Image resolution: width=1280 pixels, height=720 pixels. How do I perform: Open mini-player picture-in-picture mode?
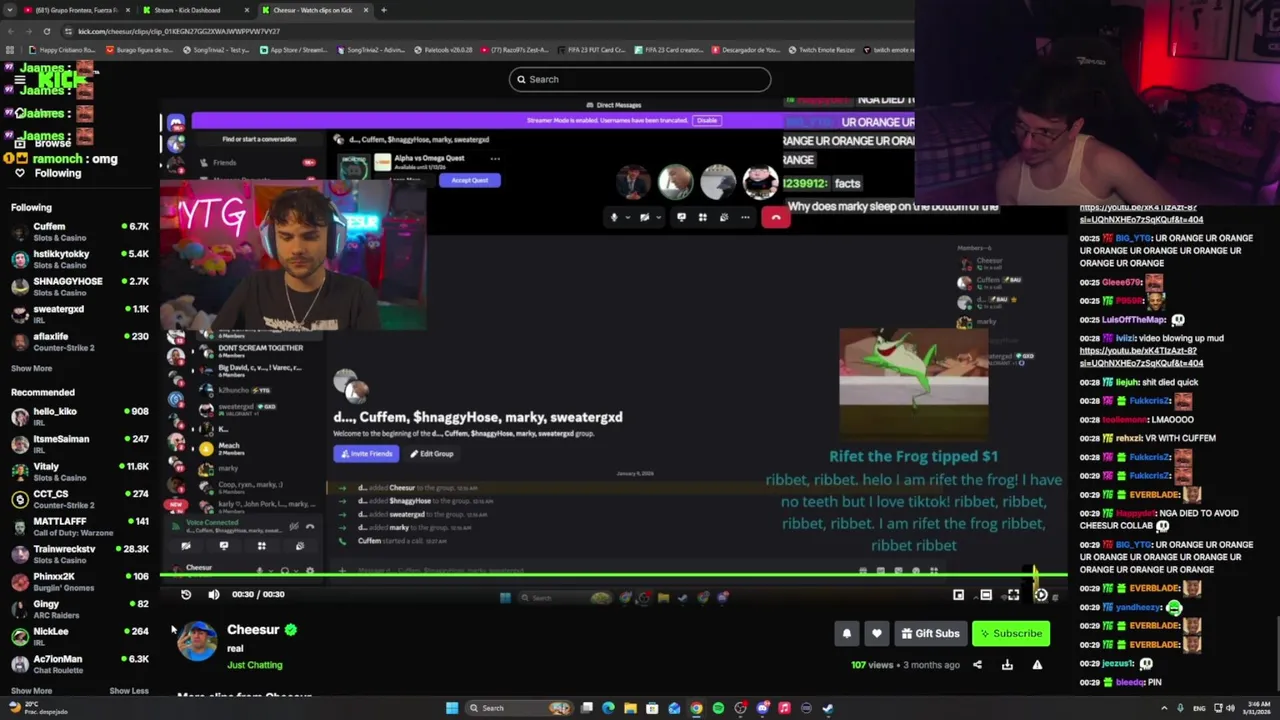[x=958, y=595]
